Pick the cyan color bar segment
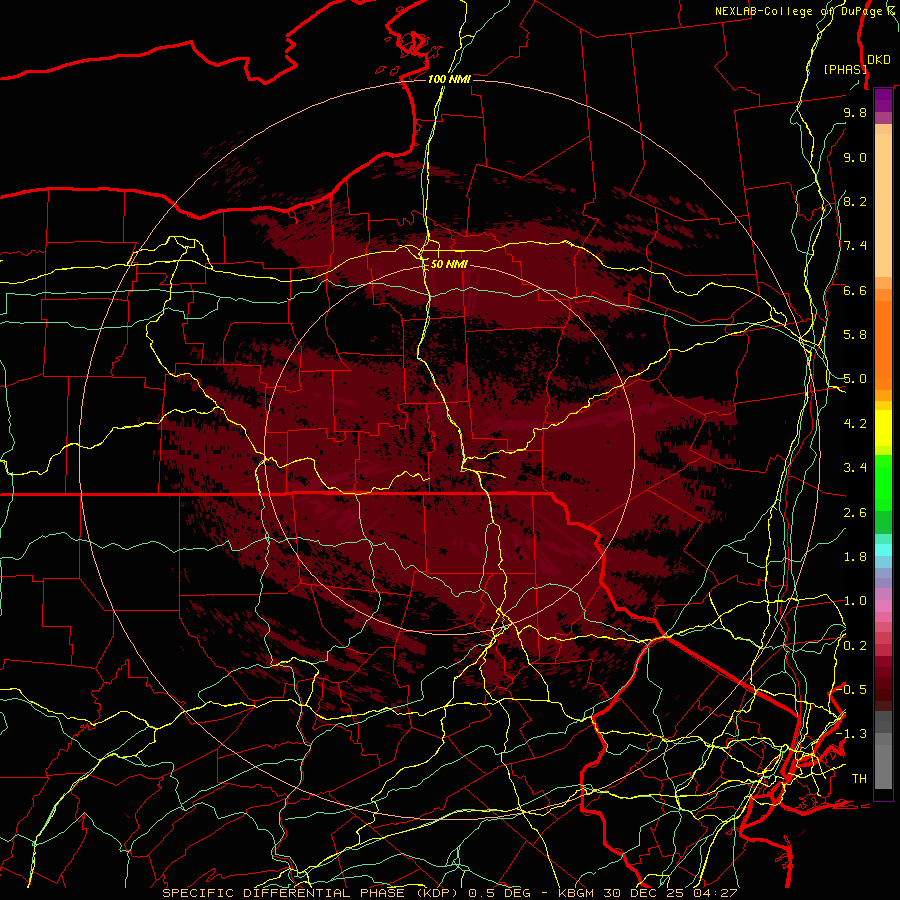Screen dimensions: 900x900 pyautogui.click(x=883, y=550)
